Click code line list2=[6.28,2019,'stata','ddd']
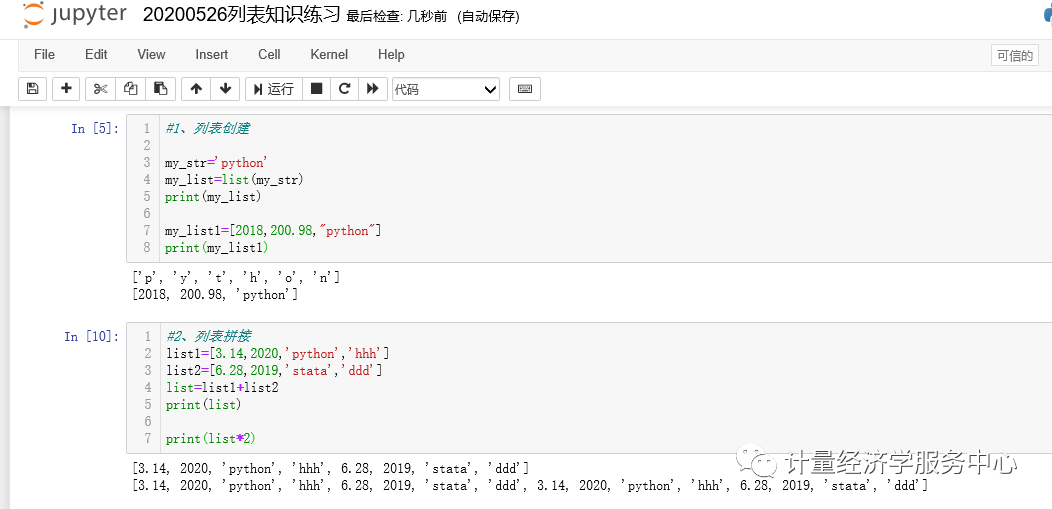 274,370
